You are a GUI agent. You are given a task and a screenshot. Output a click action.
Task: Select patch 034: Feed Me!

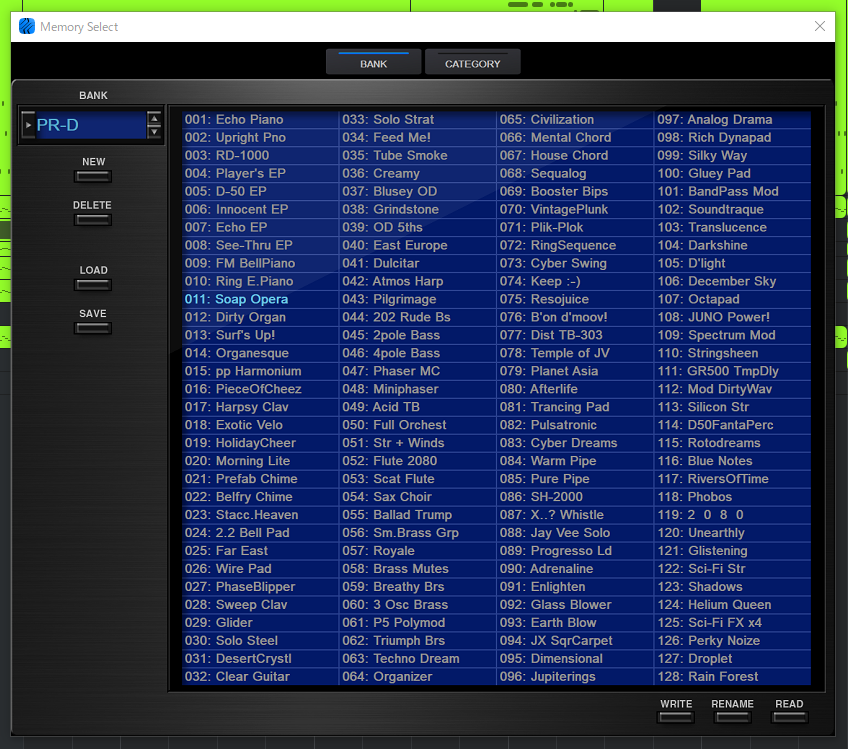418,137
